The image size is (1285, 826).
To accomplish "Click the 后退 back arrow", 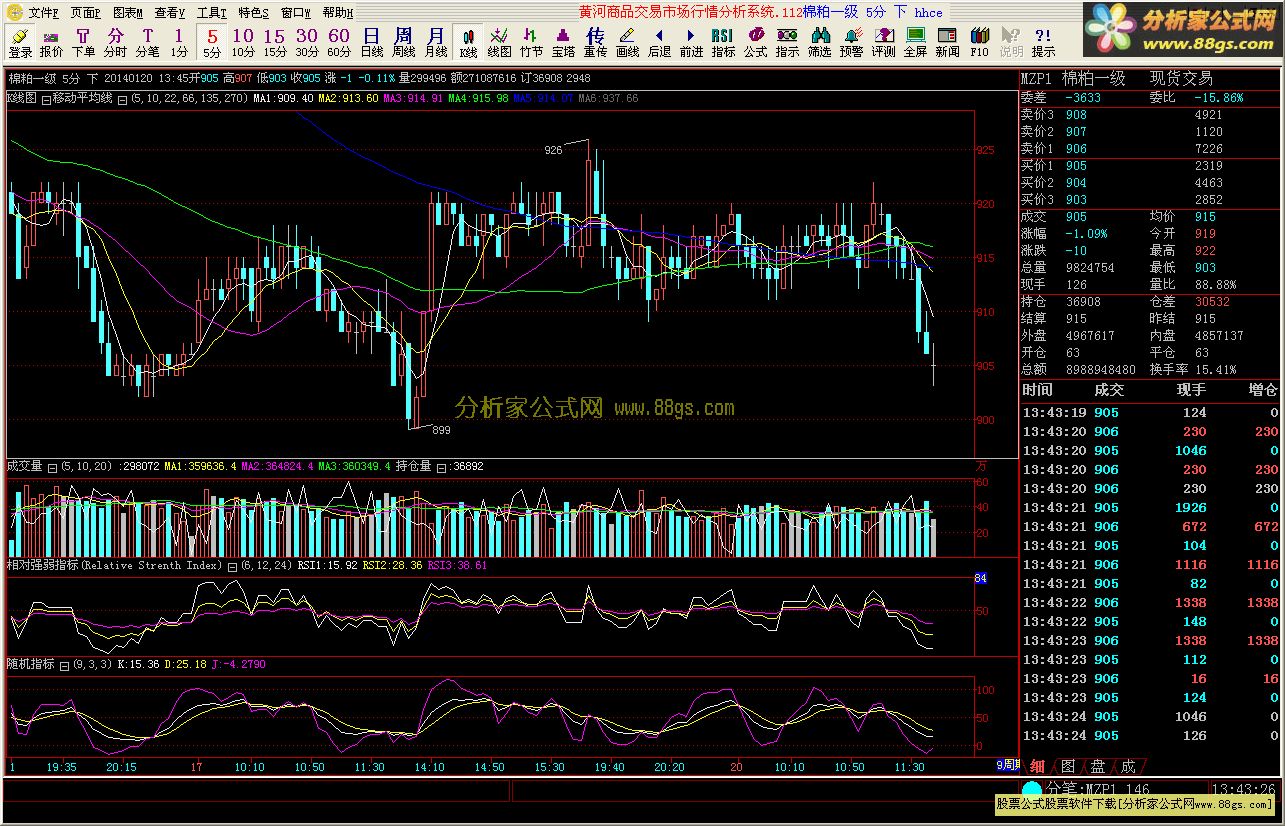I will [x=659, y=42].
